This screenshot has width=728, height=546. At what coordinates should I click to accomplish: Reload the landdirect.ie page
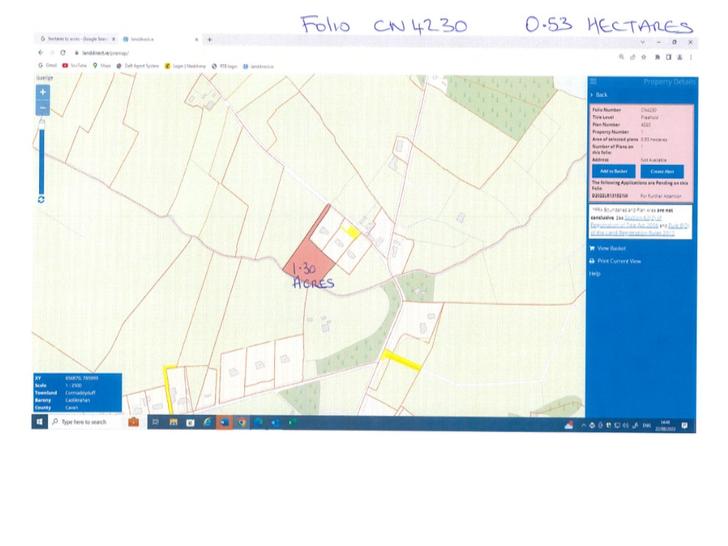pos(63,53)
